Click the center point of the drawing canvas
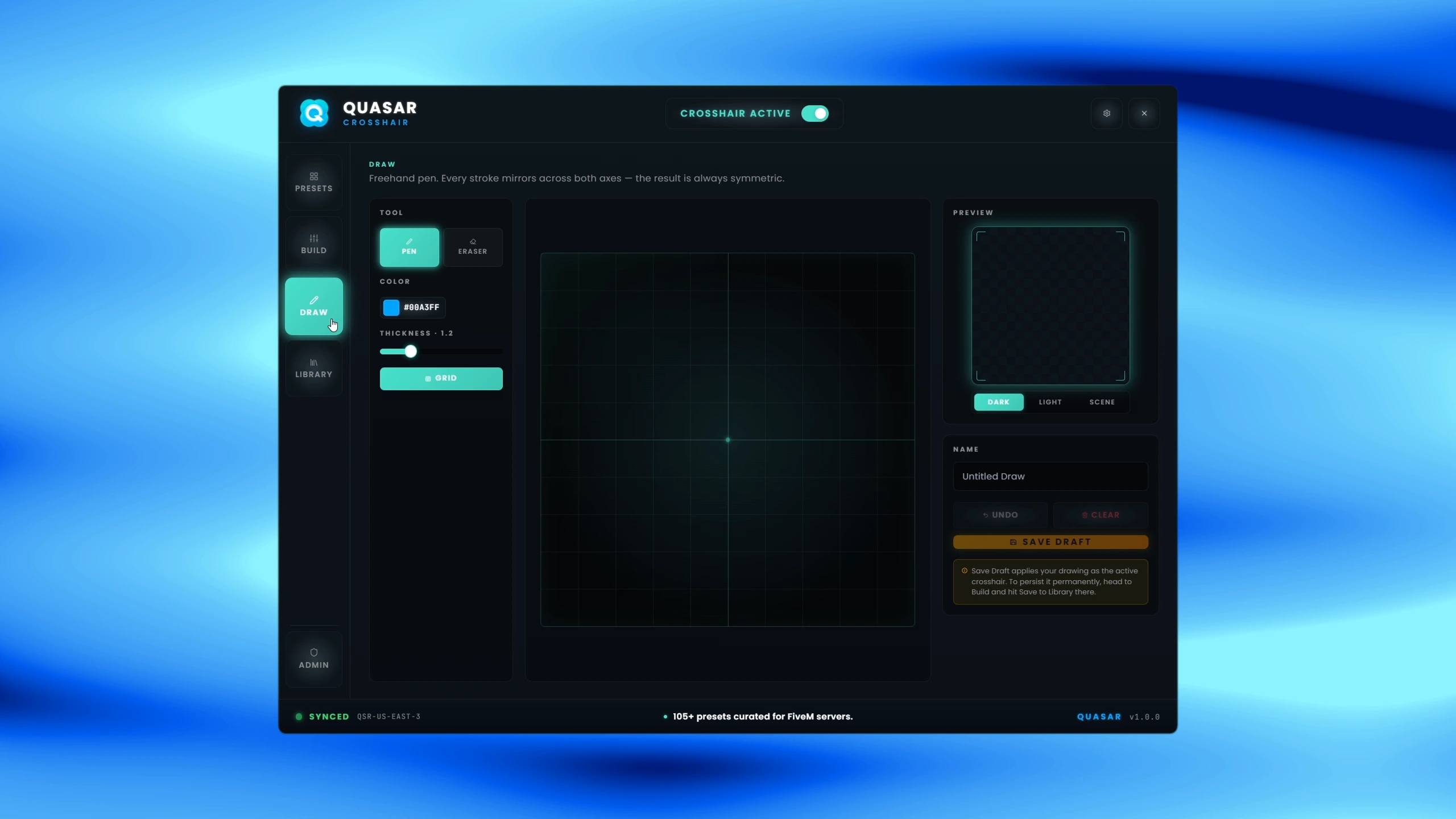This screenshot has width=1456, height=819. 727,440
